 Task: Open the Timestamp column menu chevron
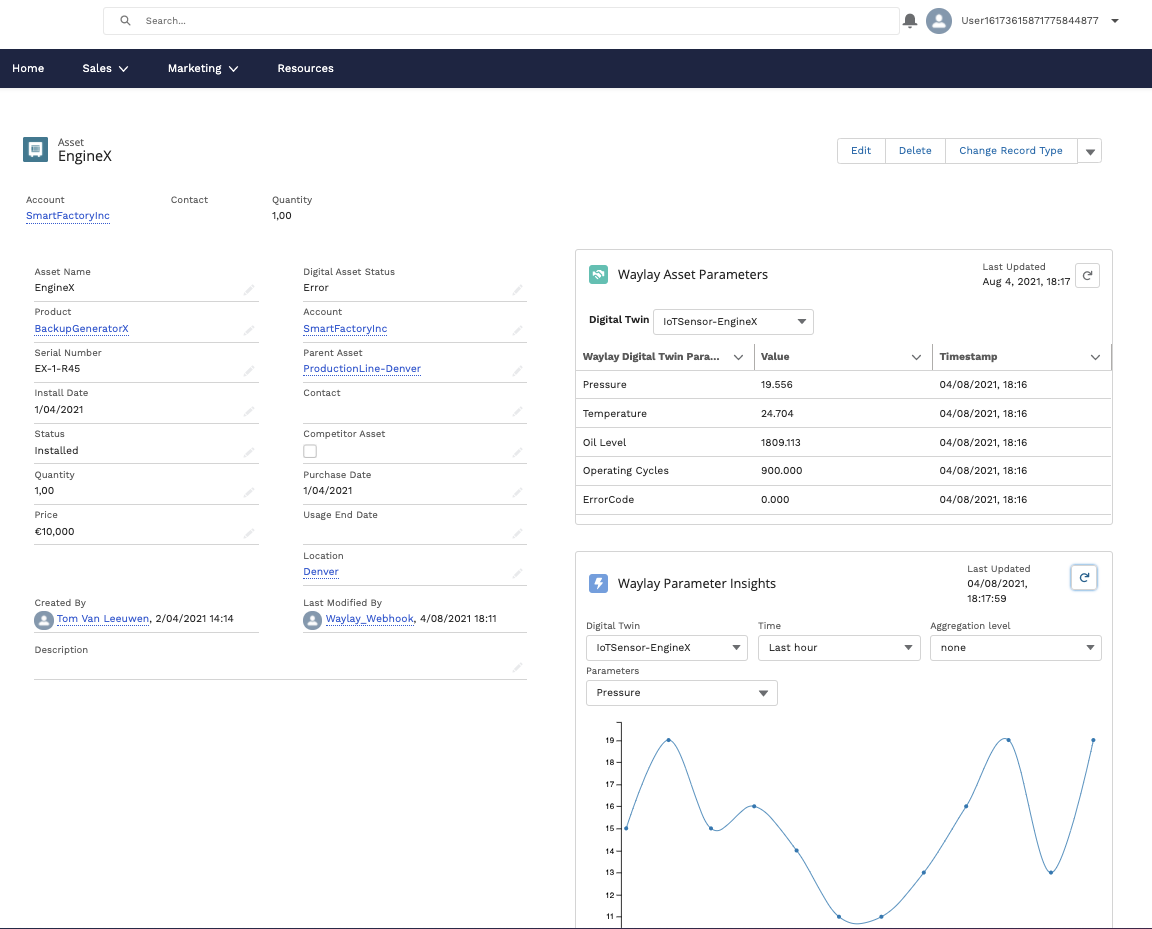click(1095, 357)
